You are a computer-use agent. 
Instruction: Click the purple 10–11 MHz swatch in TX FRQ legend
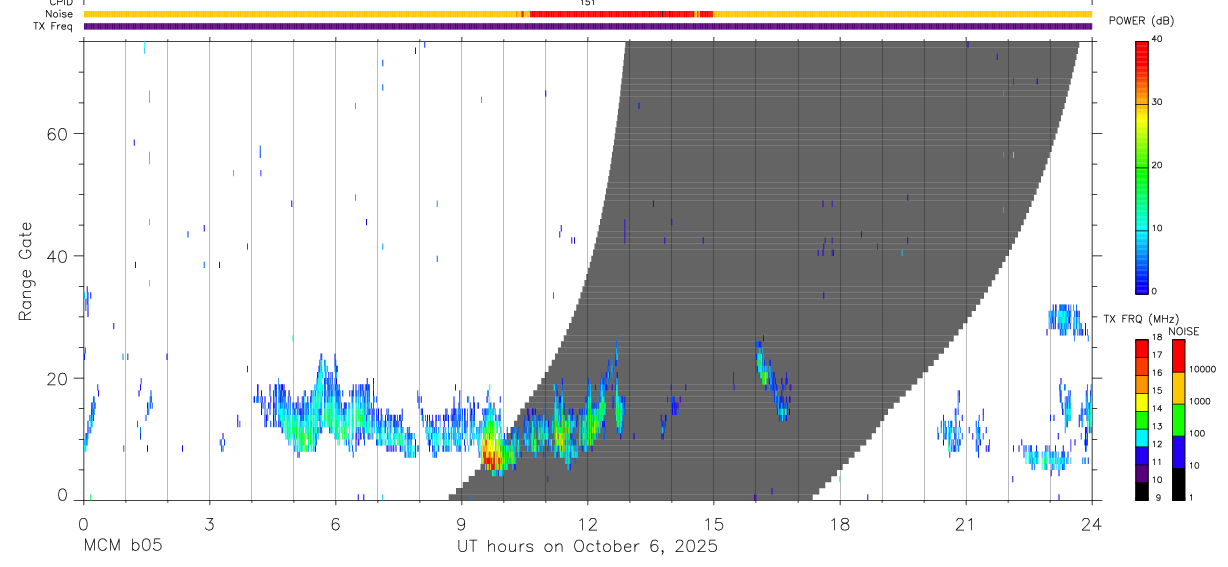pyautogui.click(x=1142, y=472)
